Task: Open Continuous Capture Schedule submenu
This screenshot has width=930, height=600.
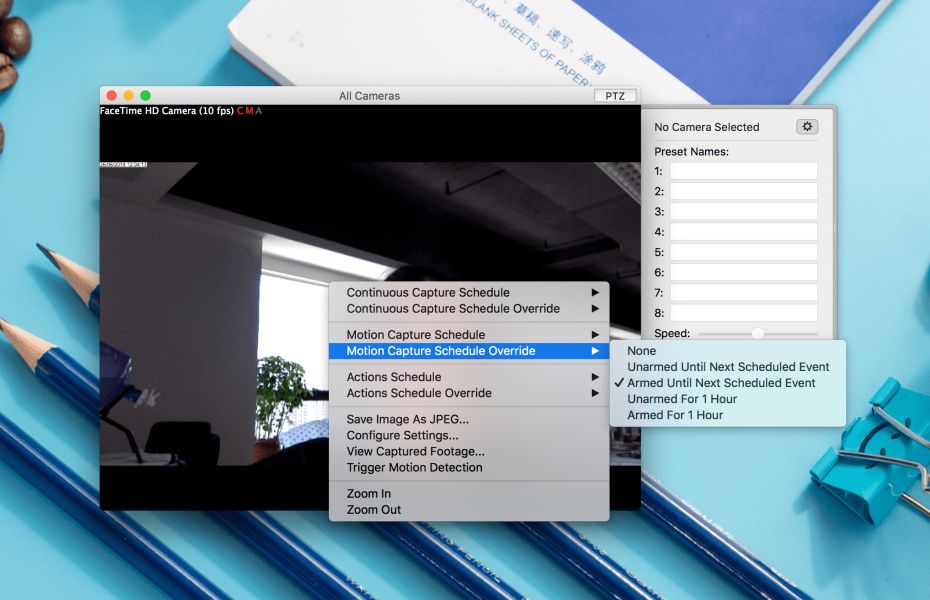Action: tap(469, 292)
